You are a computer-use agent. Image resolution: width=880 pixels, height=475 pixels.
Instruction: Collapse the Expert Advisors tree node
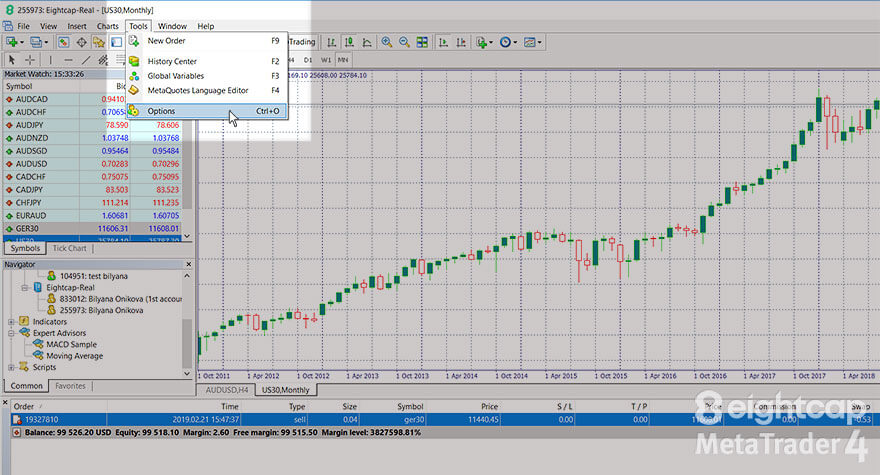tap(11, 333)
